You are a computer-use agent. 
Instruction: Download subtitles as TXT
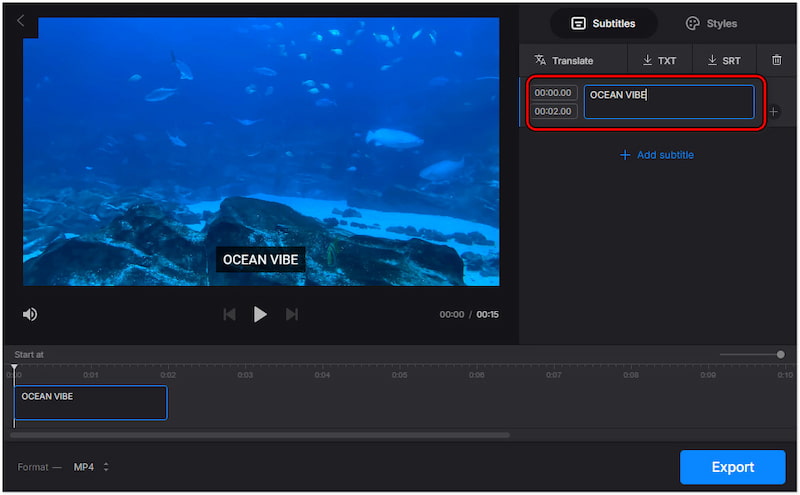pos(659,61)
